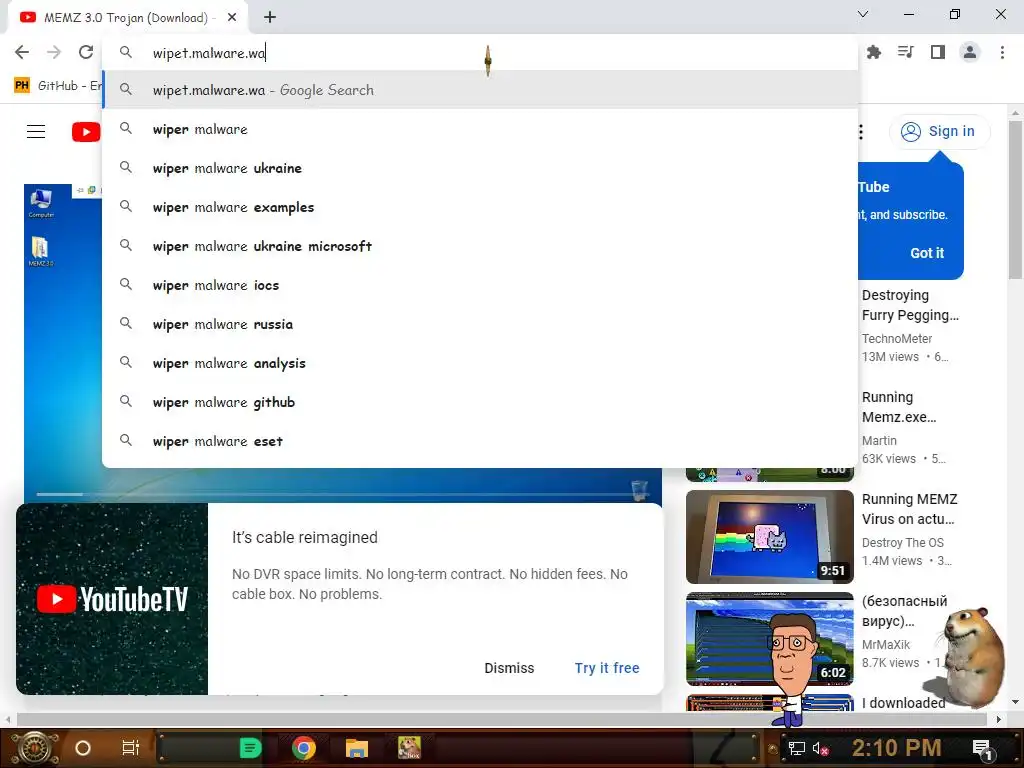1024x768 pixels.
Task: Toggle the Chrome side panel icon
Action: 938,52
